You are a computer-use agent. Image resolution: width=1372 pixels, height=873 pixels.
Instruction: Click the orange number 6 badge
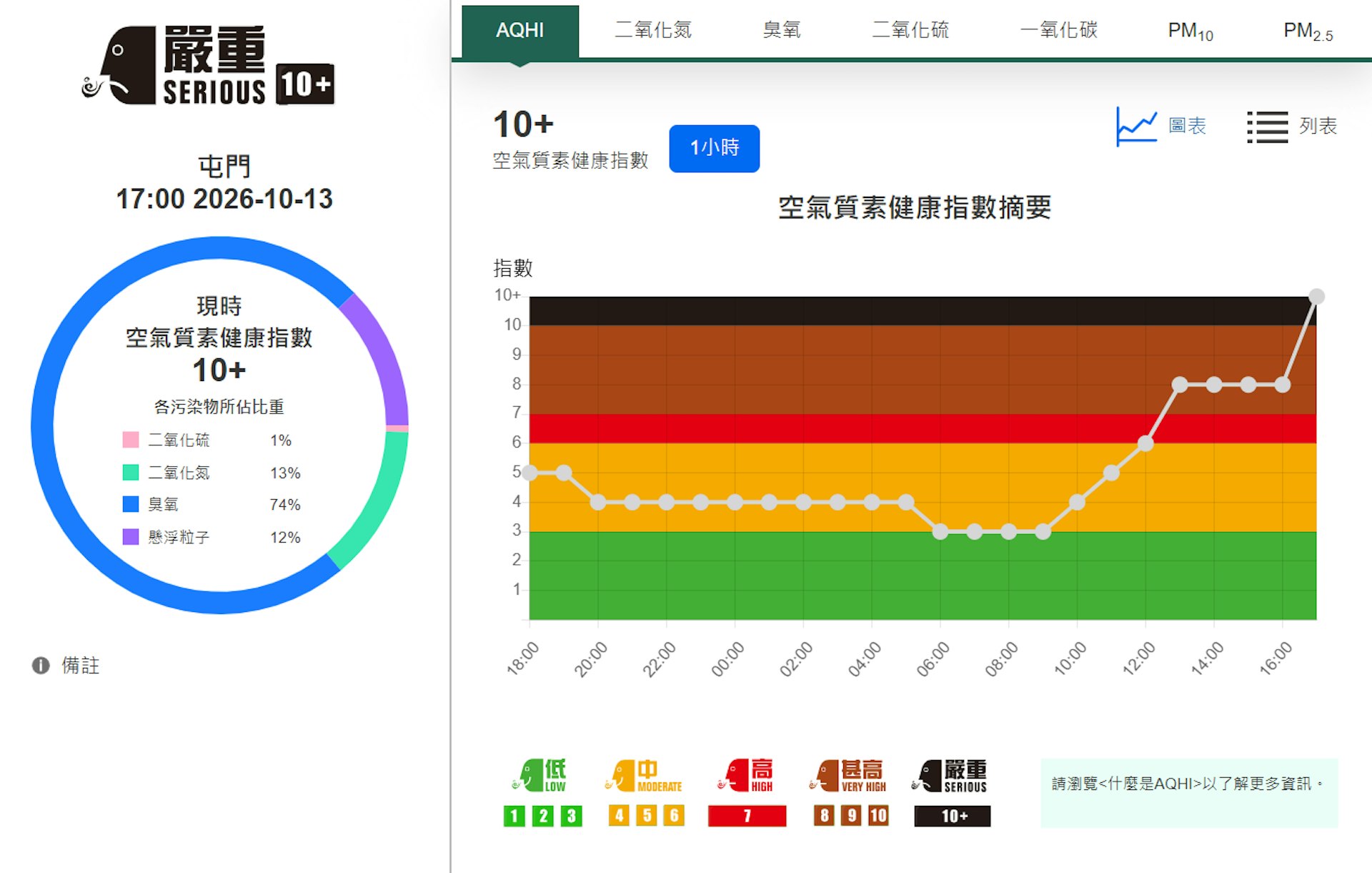pos(674,816)
